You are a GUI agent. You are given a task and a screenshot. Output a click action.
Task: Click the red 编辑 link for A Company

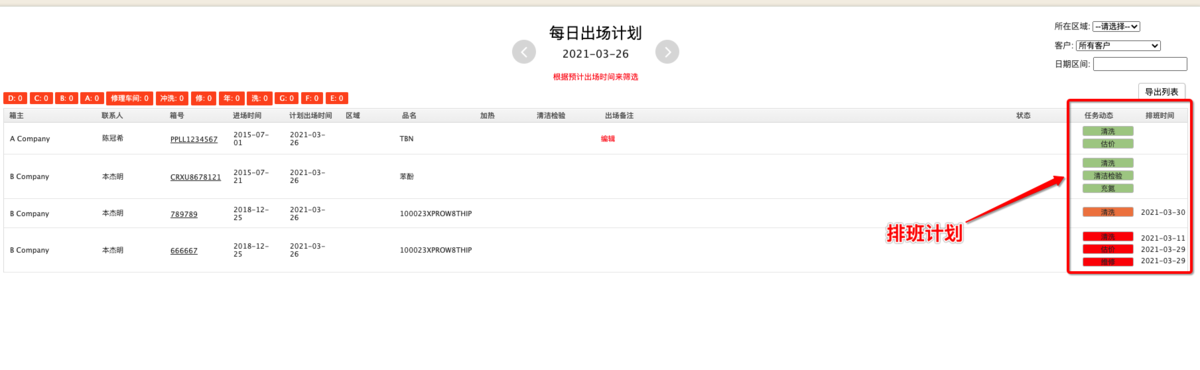coord(608,139)
